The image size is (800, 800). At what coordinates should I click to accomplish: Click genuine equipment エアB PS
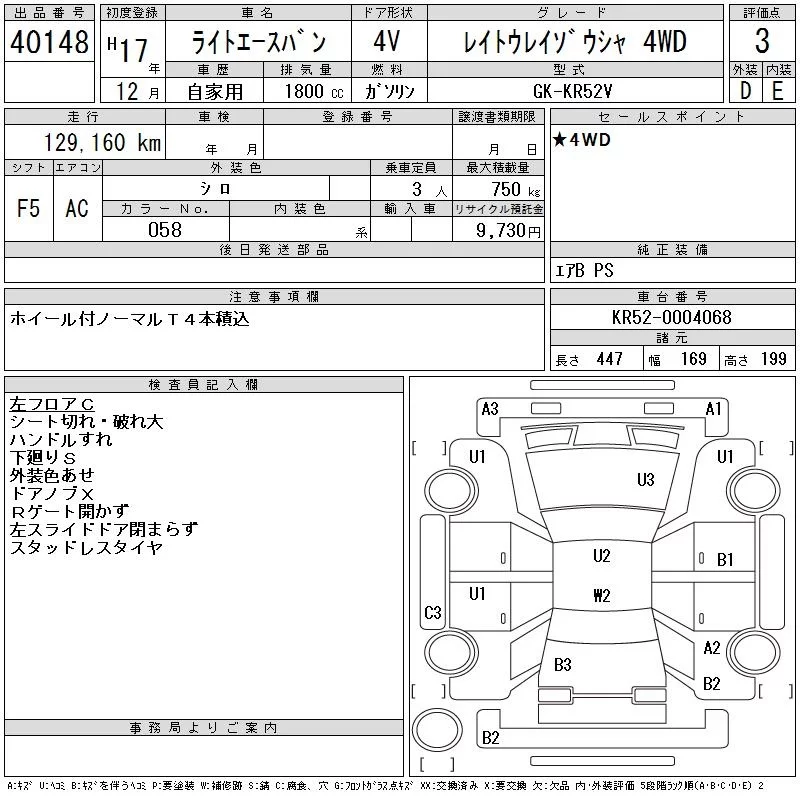click(x=584, y=270)
